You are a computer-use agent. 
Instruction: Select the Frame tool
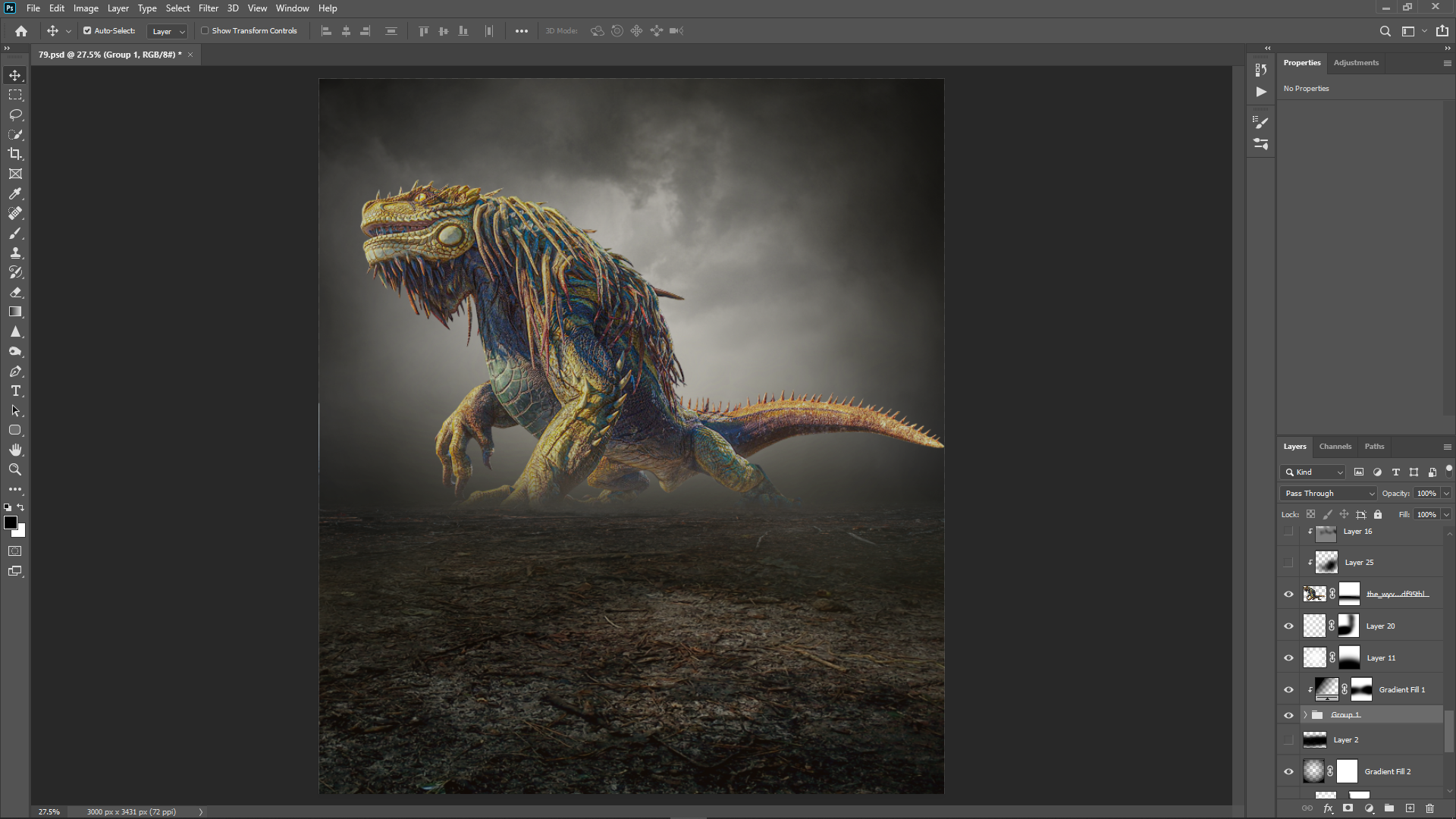15,174
